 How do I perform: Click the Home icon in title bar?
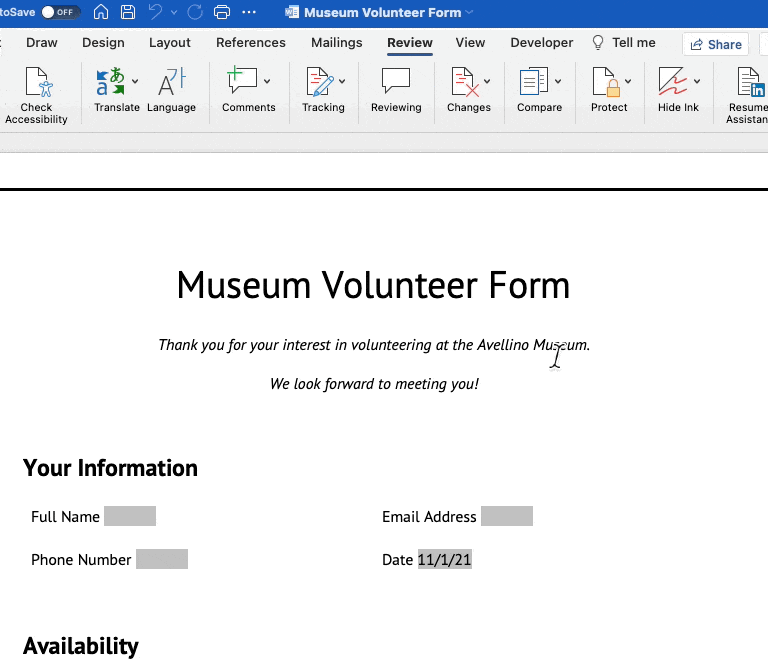point(101,13)
